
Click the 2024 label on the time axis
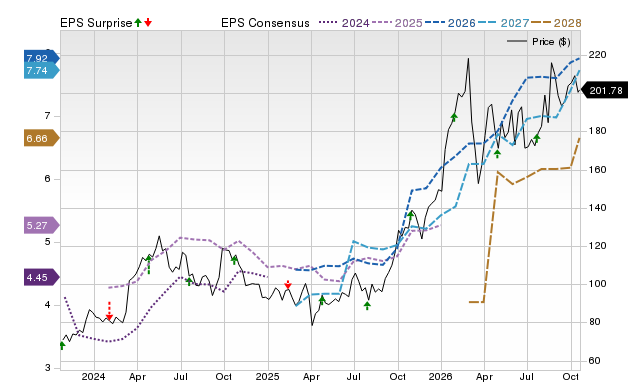[x=93, y=376]
